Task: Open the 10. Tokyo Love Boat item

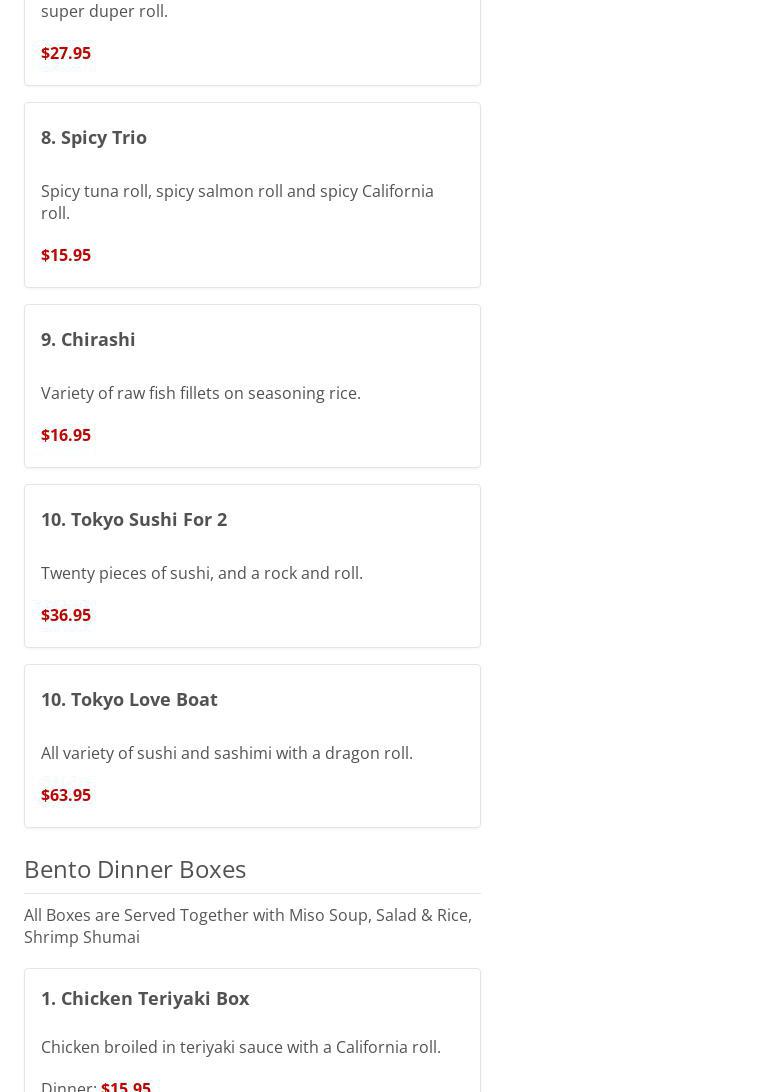Action: point(129,699)
